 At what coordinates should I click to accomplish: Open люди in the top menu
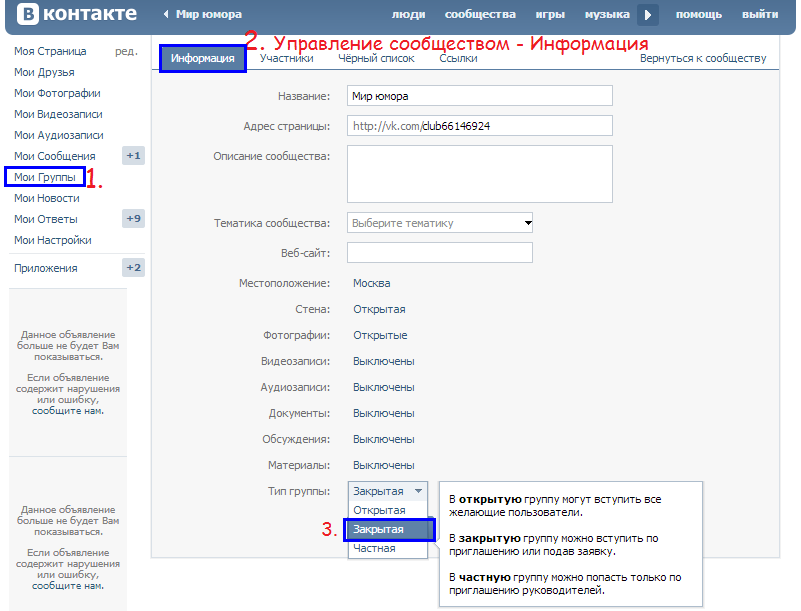408,14
